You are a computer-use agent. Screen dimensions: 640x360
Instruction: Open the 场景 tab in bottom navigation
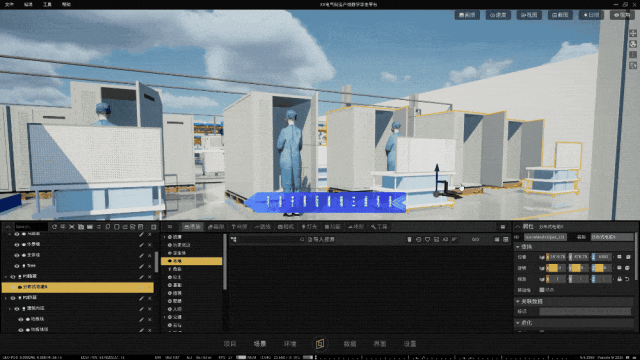coord(260,344)
